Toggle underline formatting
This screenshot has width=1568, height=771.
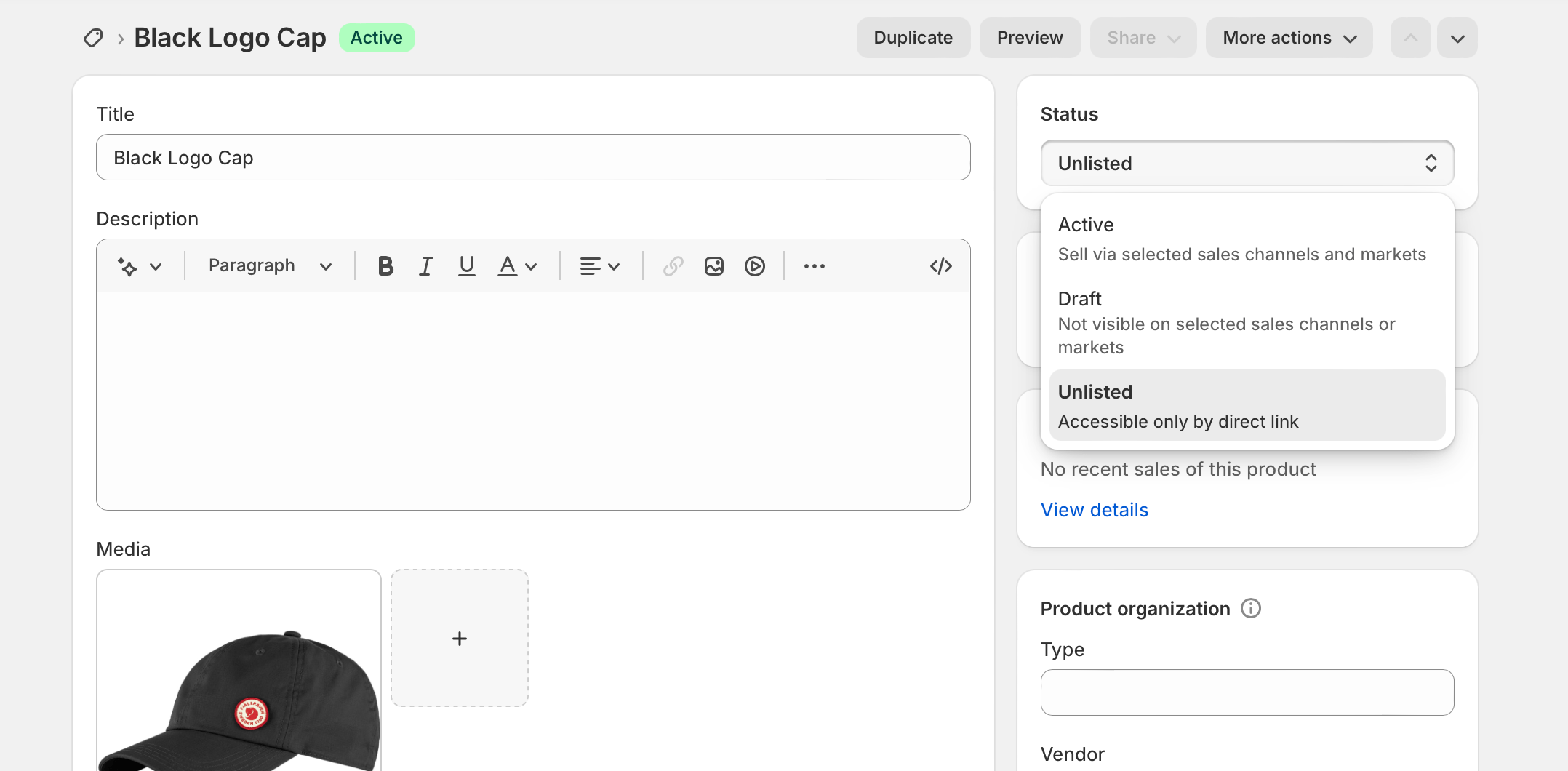tap(467, 266)
